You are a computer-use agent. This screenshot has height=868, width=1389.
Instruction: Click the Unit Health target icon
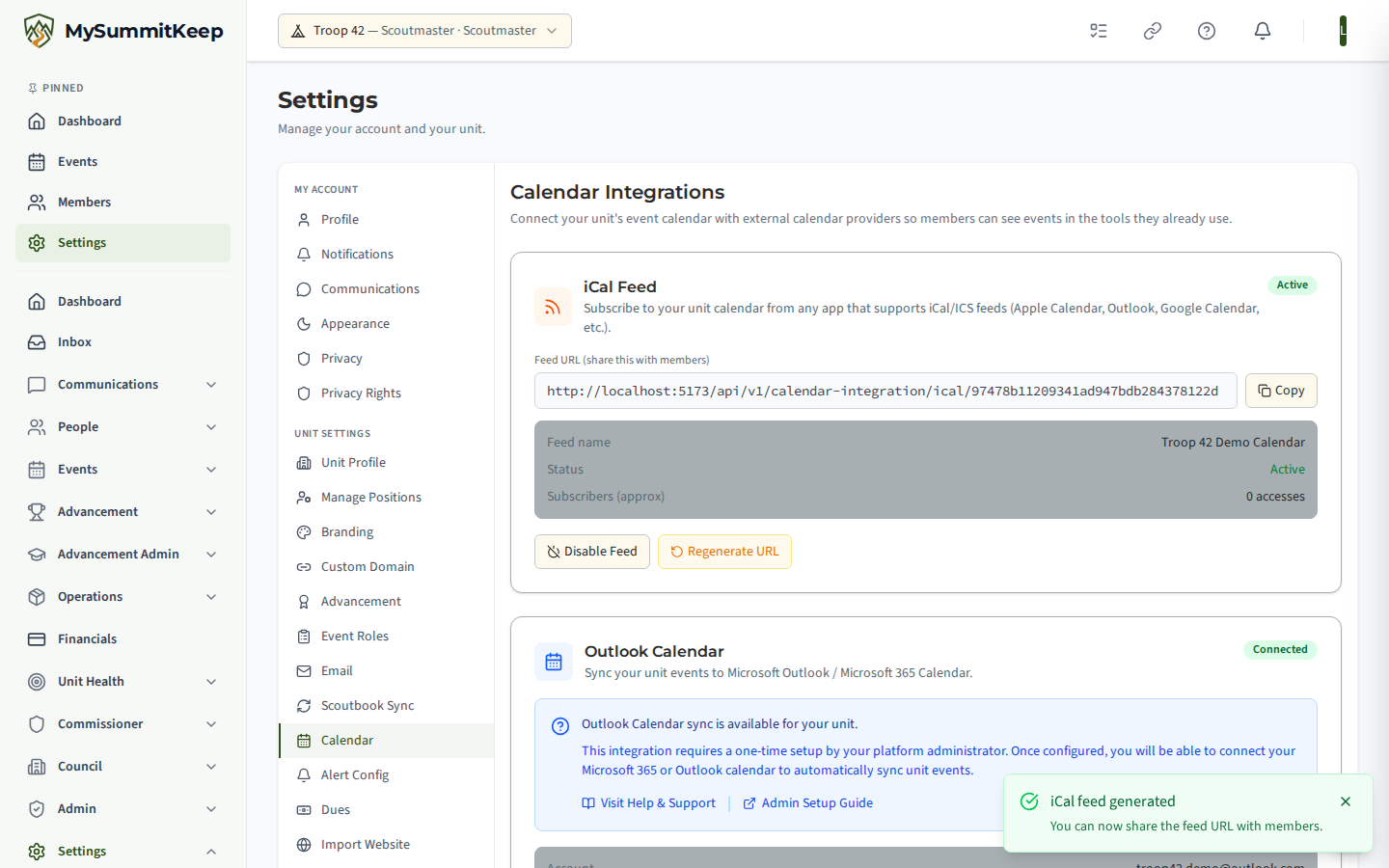point(37,682)
